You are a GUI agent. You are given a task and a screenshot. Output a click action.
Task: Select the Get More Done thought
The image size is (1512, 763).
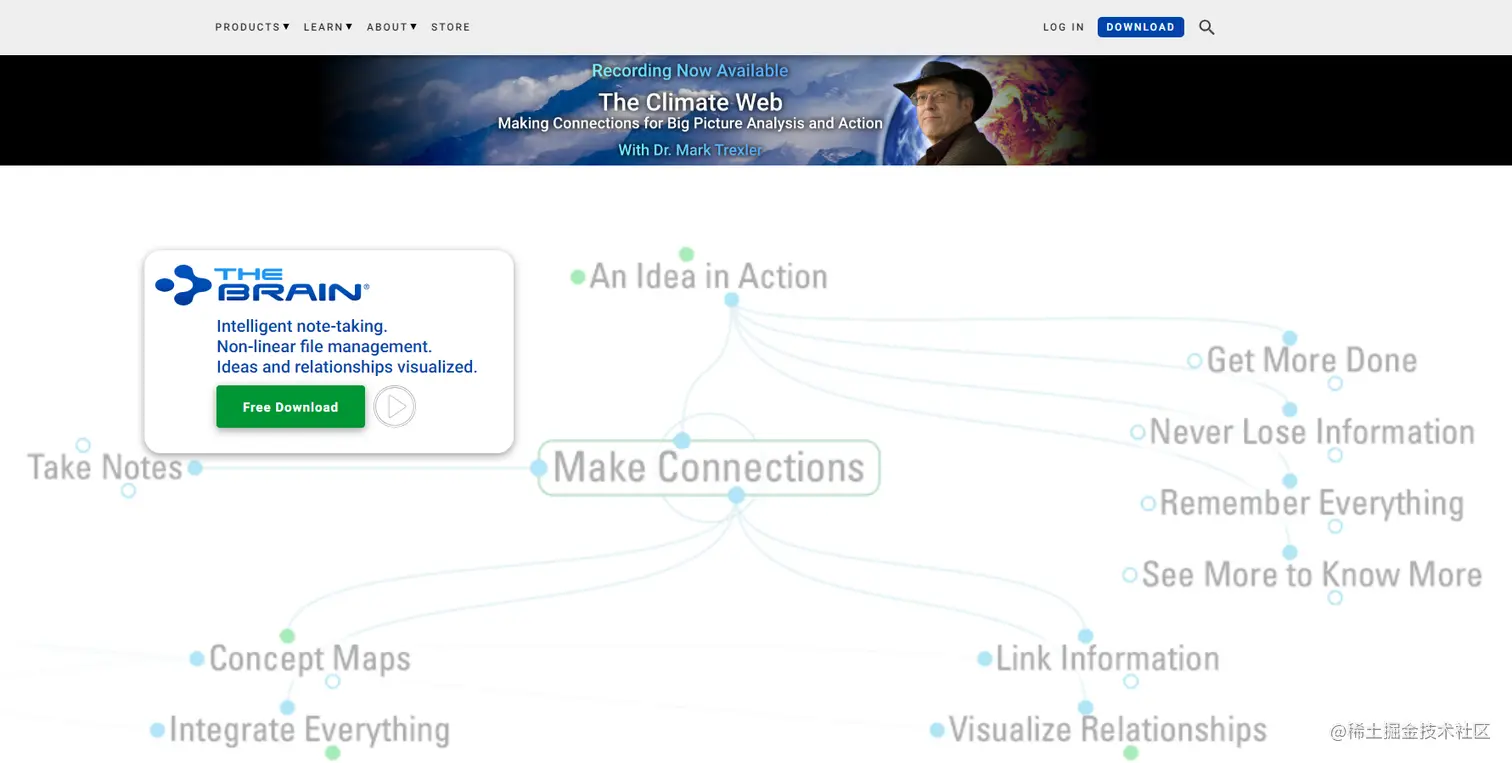coord(1312,360)
